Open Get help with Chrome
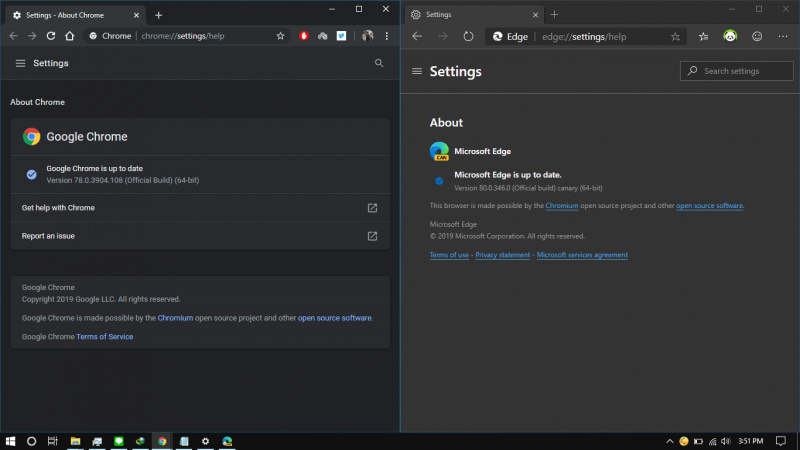 click(200, 208)
